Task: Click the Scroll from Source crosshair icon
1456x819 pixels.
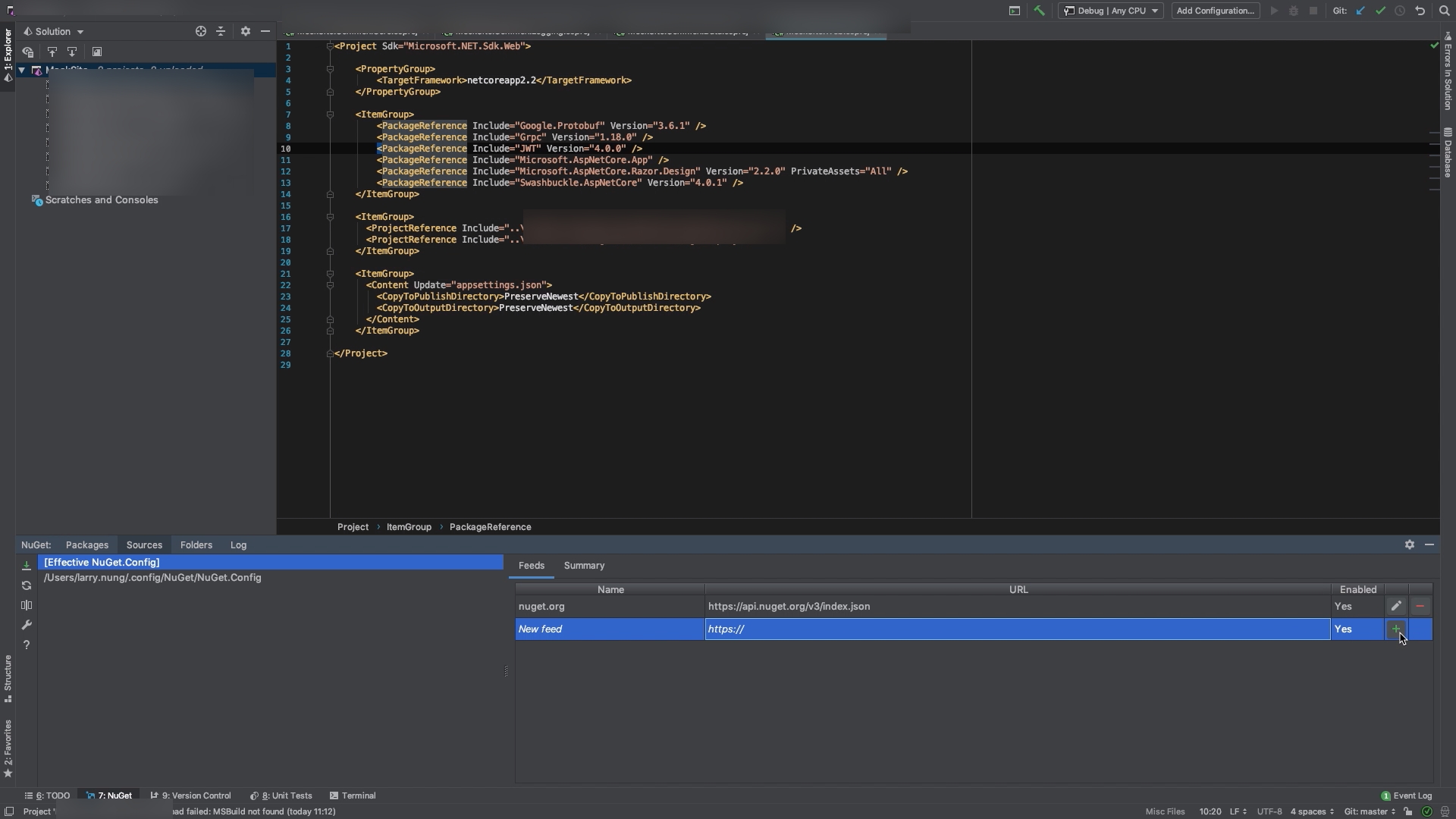Action: tap(200, 31)
